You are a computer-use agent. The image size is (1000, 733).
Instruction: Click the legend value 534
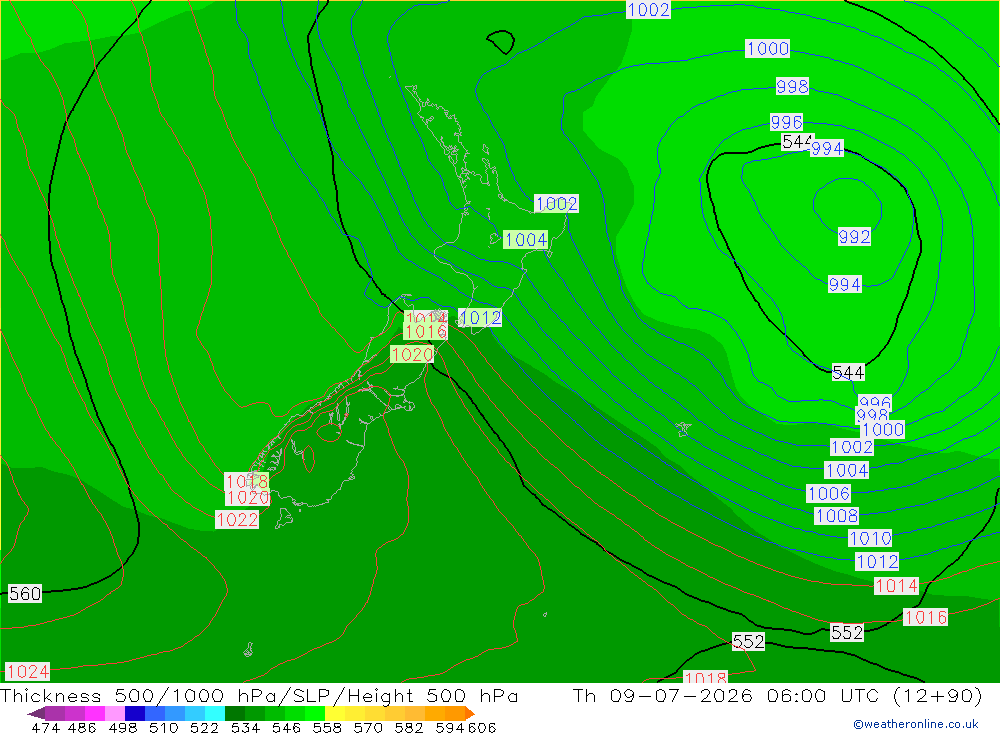[x=245, y=727]
